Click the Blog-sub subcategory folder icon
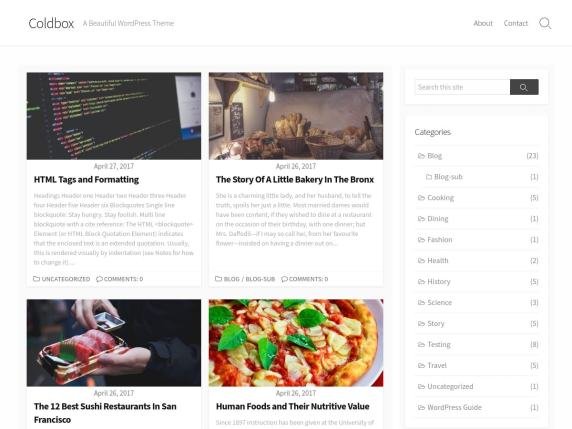Viewport: 572px width, 429px height. click(429, 177)
